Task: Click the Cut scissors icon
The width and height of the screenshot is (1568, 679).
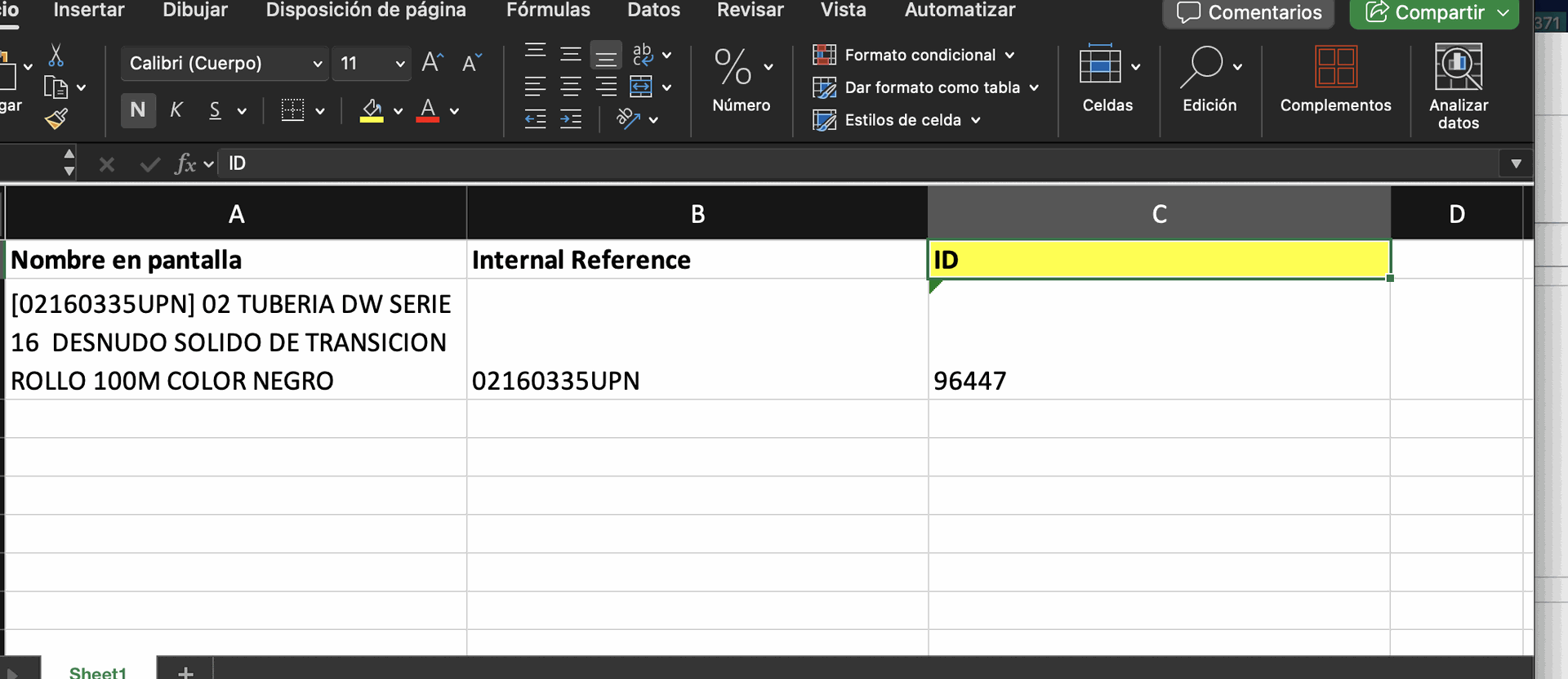Action: 56,56
